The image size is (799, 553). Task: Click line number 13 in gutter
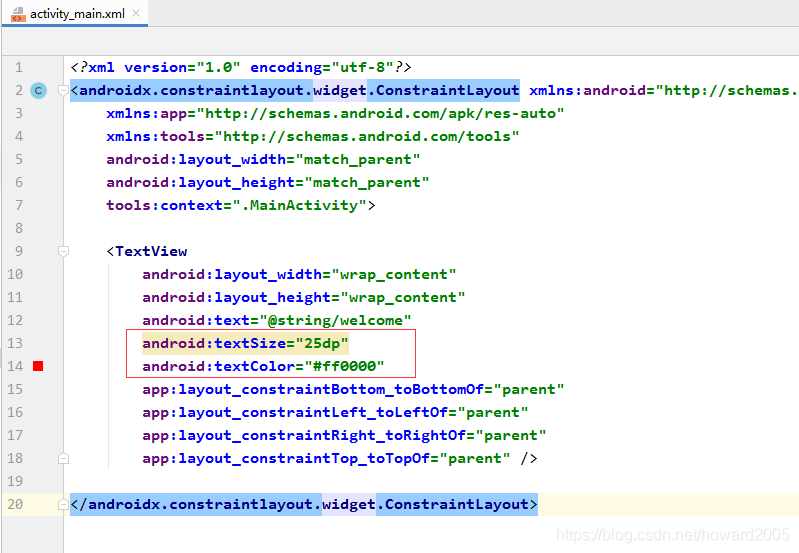tap(15, 343)
